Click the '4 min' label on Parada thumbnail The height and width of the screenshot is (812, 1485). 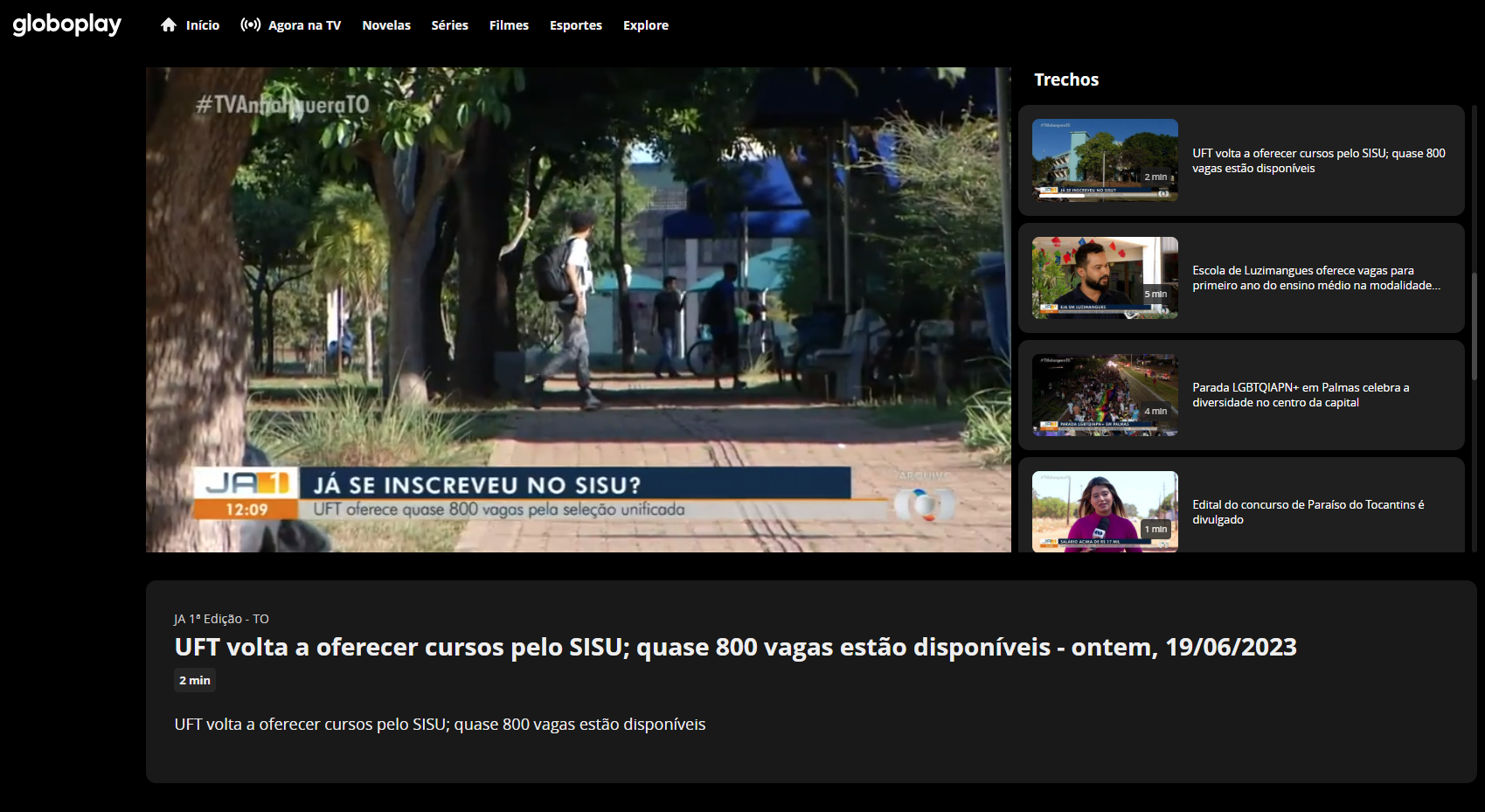(x=1155, y=412)
